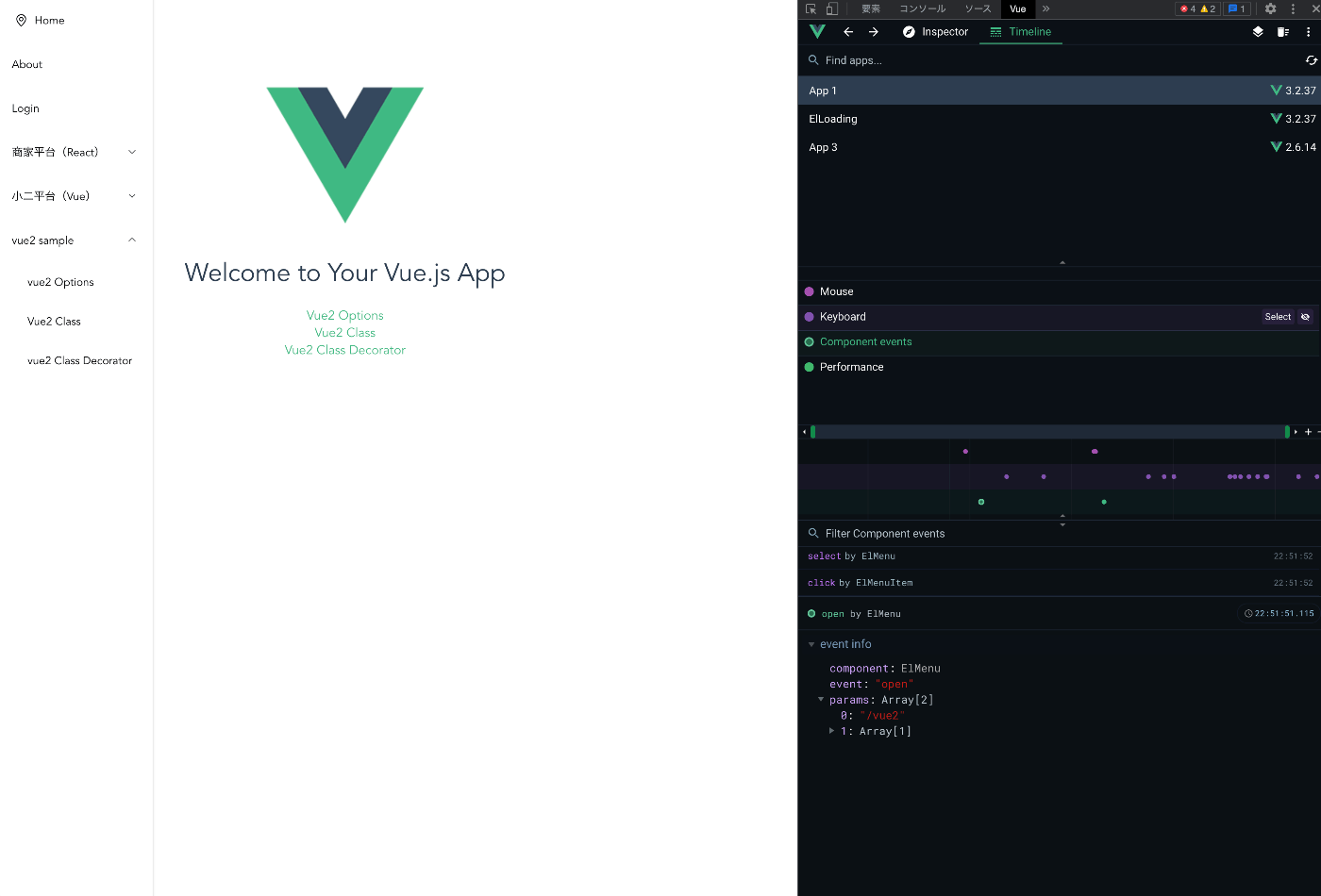Image resolution: width=1321 pixels, height=896 pixels.
Task: Switch to ソース DevTools tab
Action: [x=978, y=8]
